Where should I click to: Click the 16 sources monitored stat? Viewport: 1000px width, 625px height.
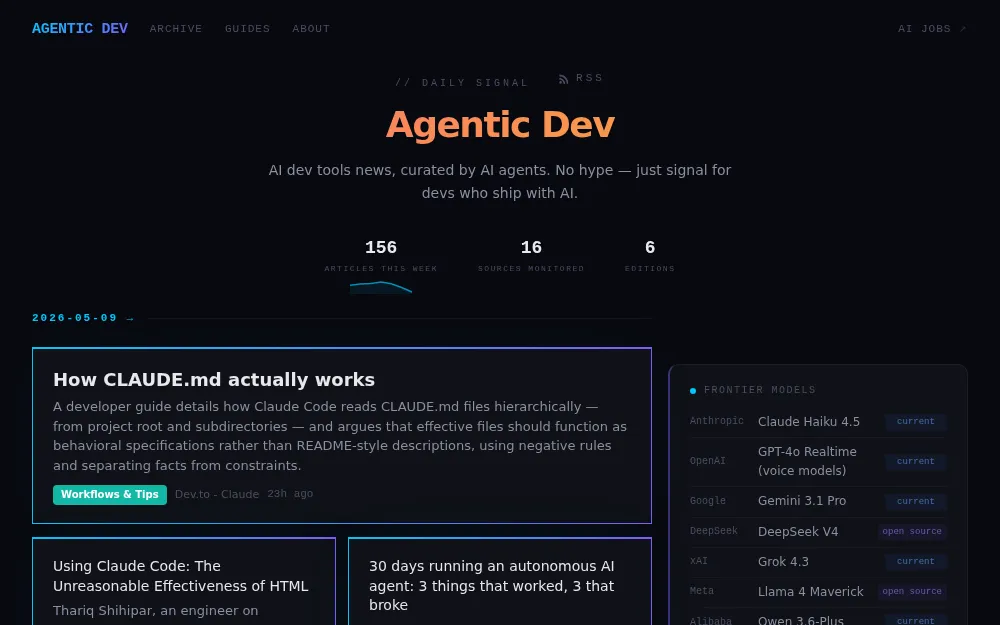click(531, 255)
